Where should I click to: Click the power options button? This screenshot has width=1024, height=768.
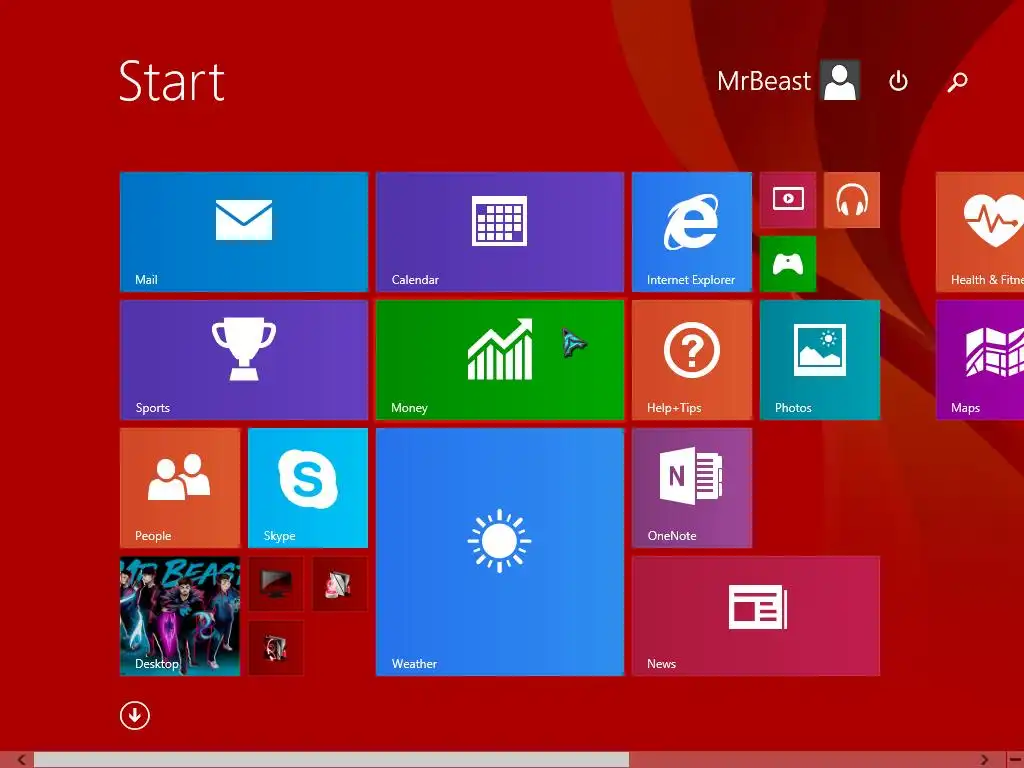coord(899,81)
